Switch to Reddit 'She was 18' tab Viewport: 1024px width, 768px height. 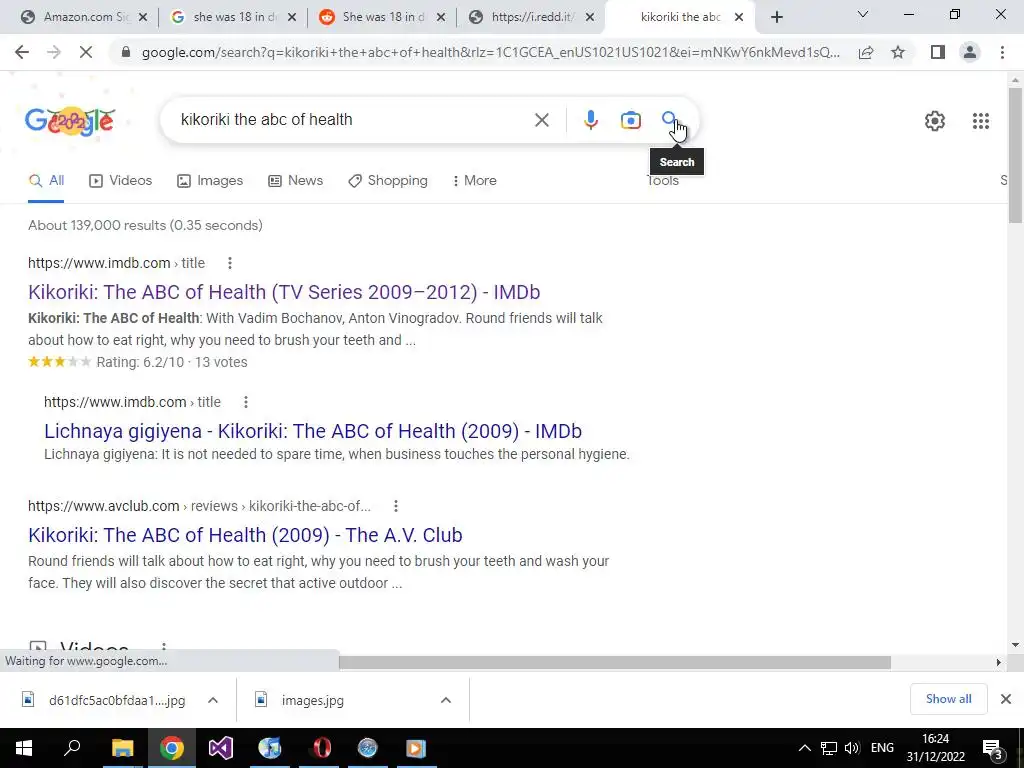tap(382, 18)
